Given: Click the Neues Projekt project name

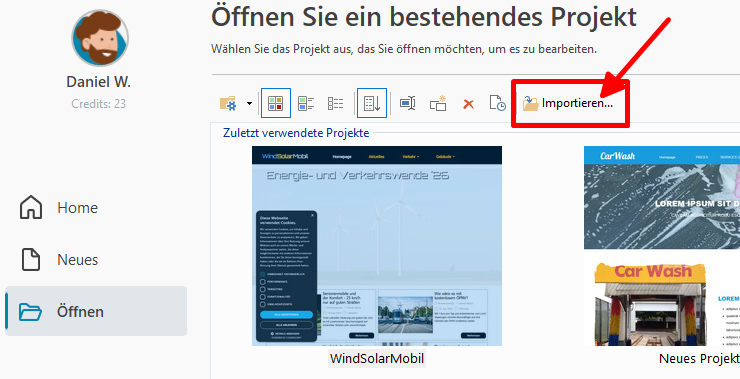Looking at the screenshot, I should pos(699,358).
